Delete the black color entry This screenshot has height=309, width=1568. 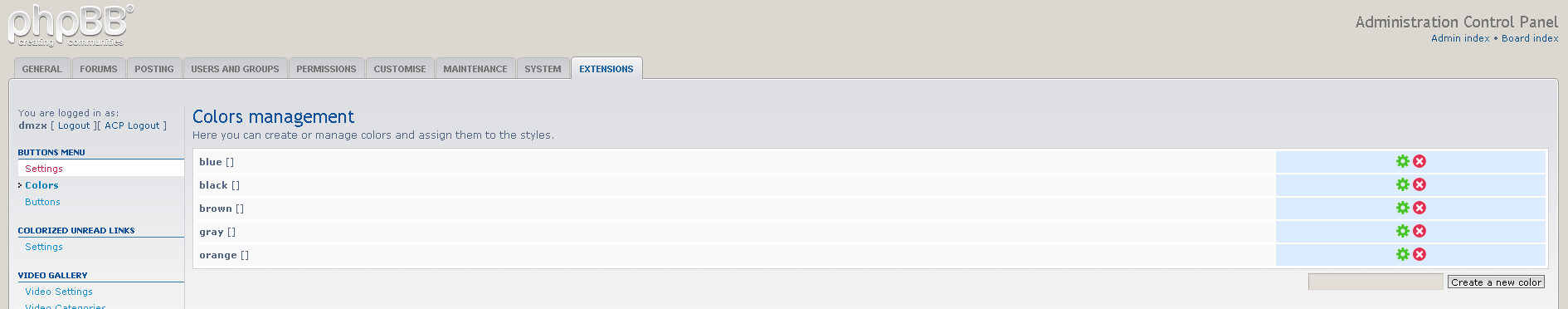click(1419, 184)
